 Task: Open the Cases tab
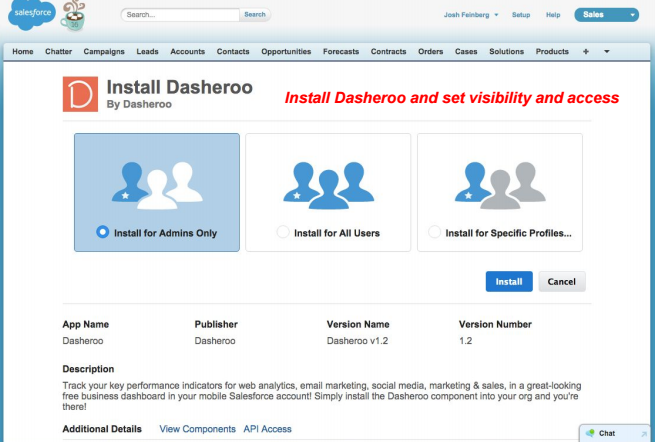[x=466, y=52]
